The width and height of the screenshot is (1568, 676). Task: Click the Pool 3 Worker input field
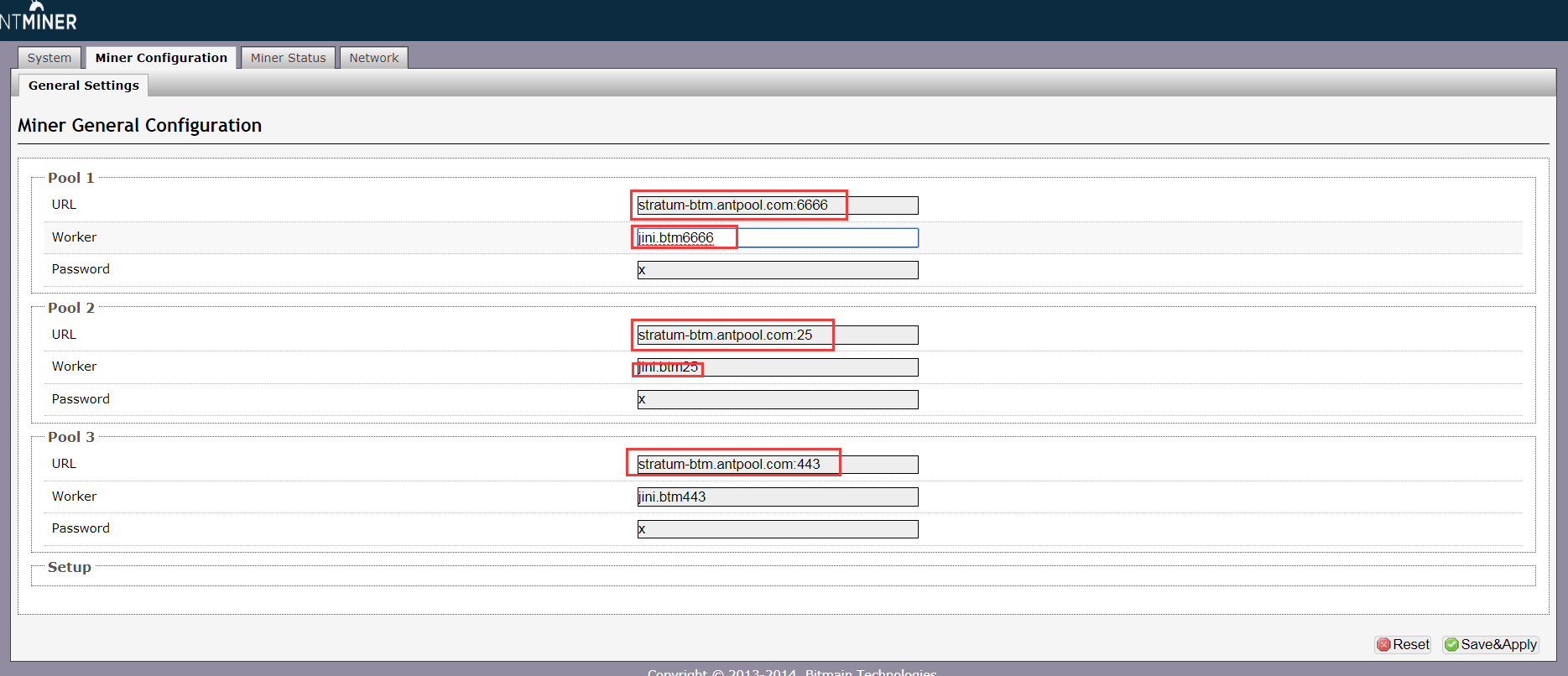pyautogui.click(x=778, y=497)
